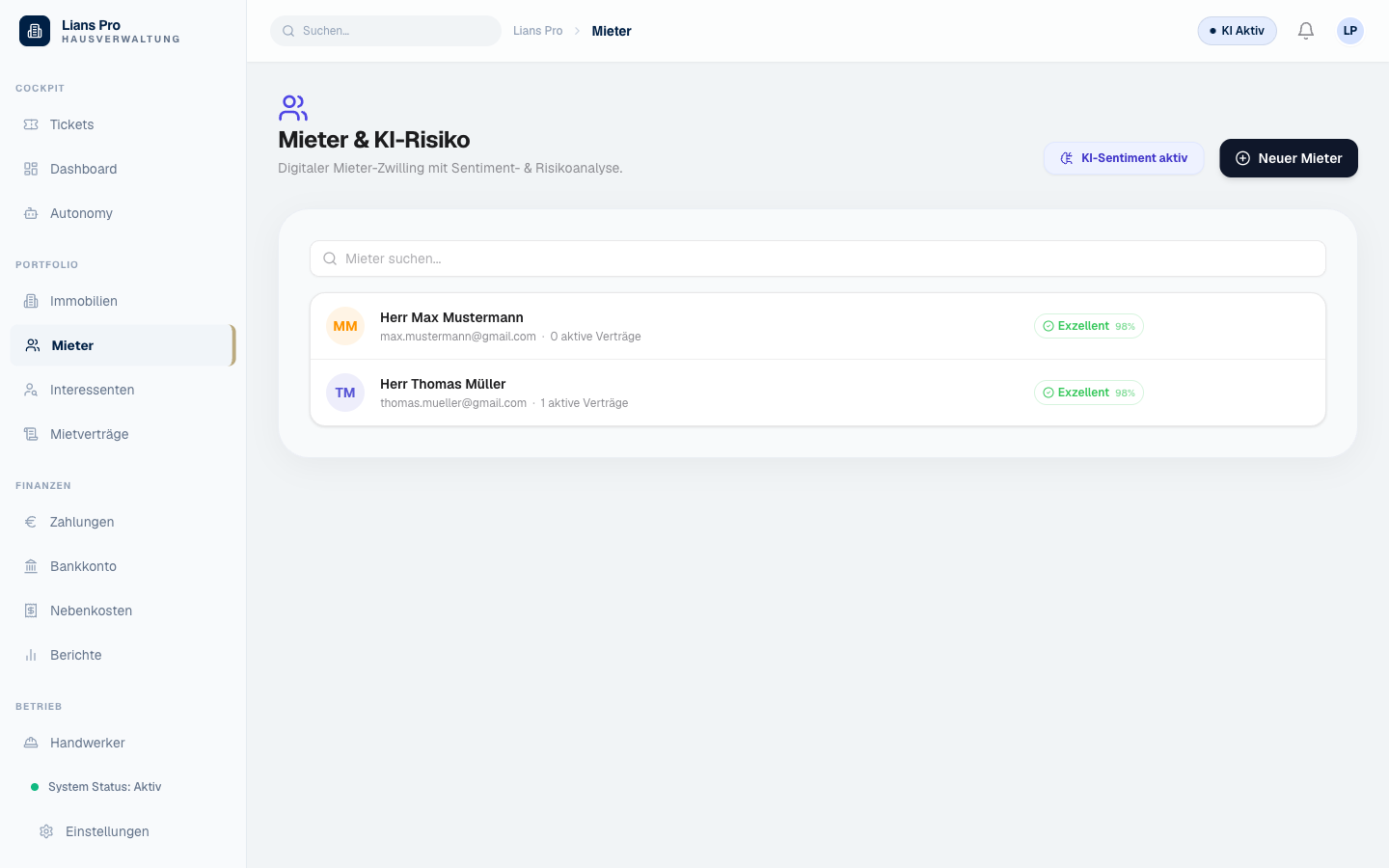The height and width of the screenshot is (868, 1389).
Task: Go to Mietverträge in the sidebar
Action: (89, 434)
